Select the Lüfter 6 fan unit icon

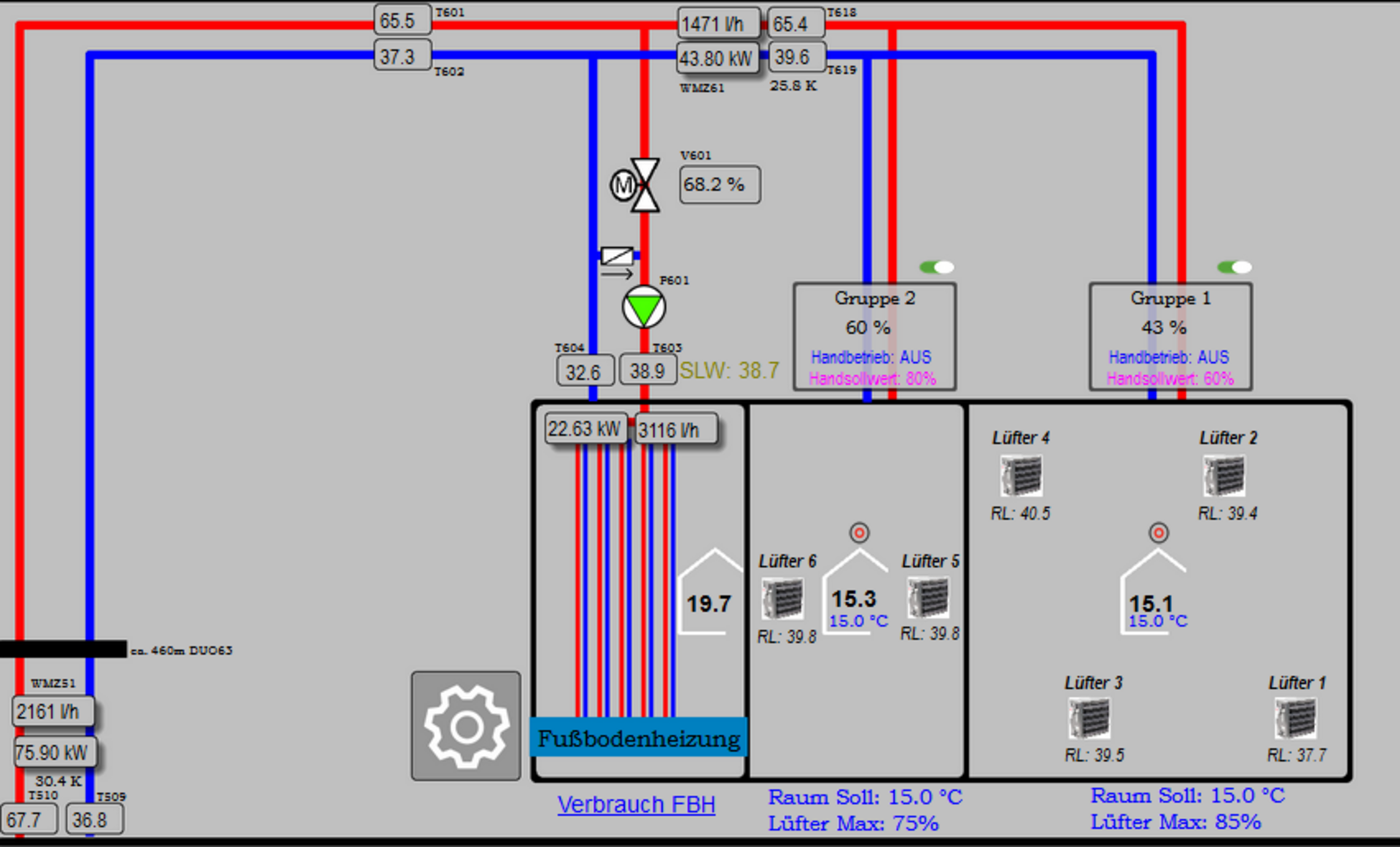[x=783, y=598]
